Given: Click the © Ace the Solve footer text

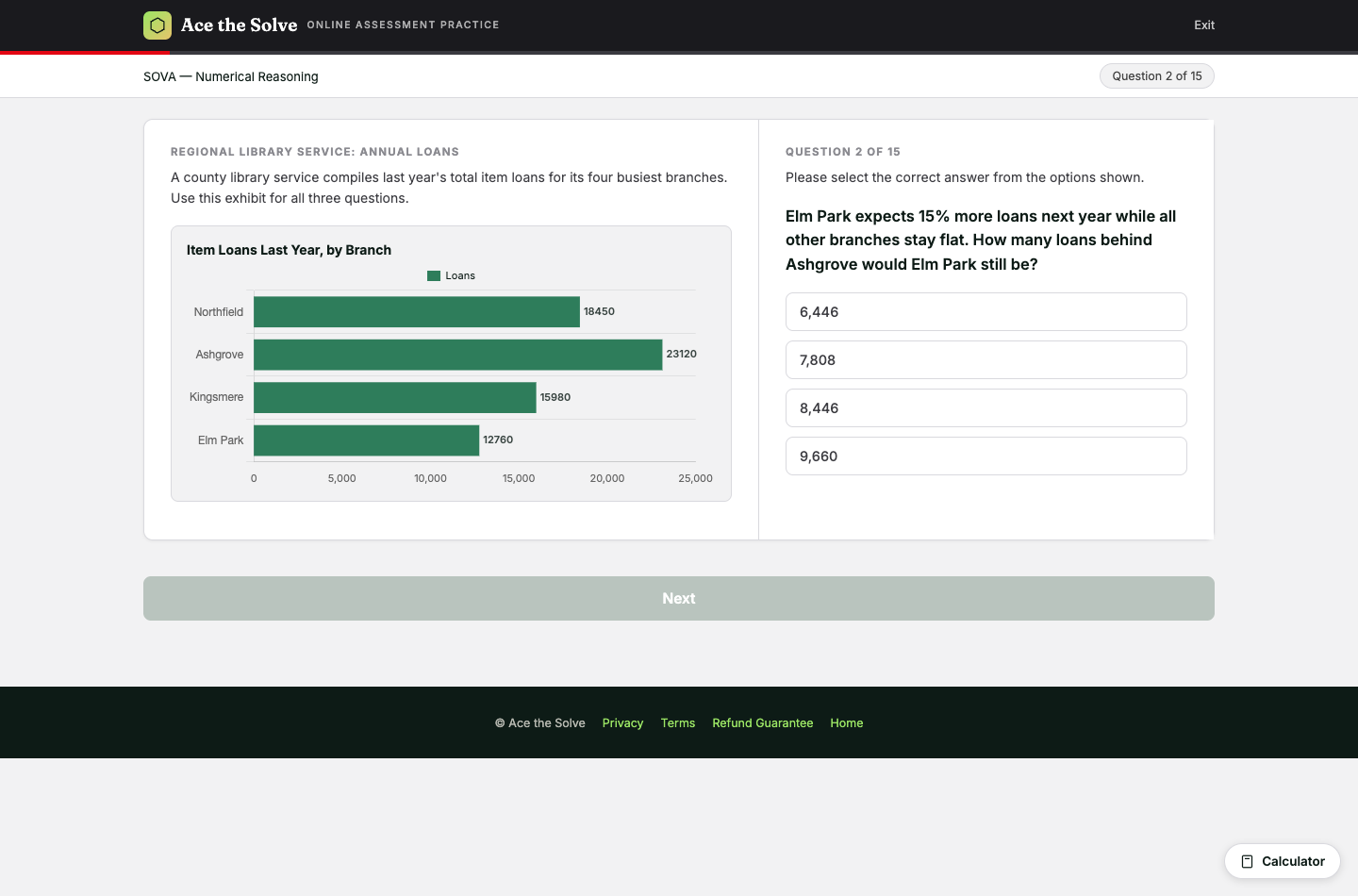Looking at the screenshot, I should tap(540, 723).
